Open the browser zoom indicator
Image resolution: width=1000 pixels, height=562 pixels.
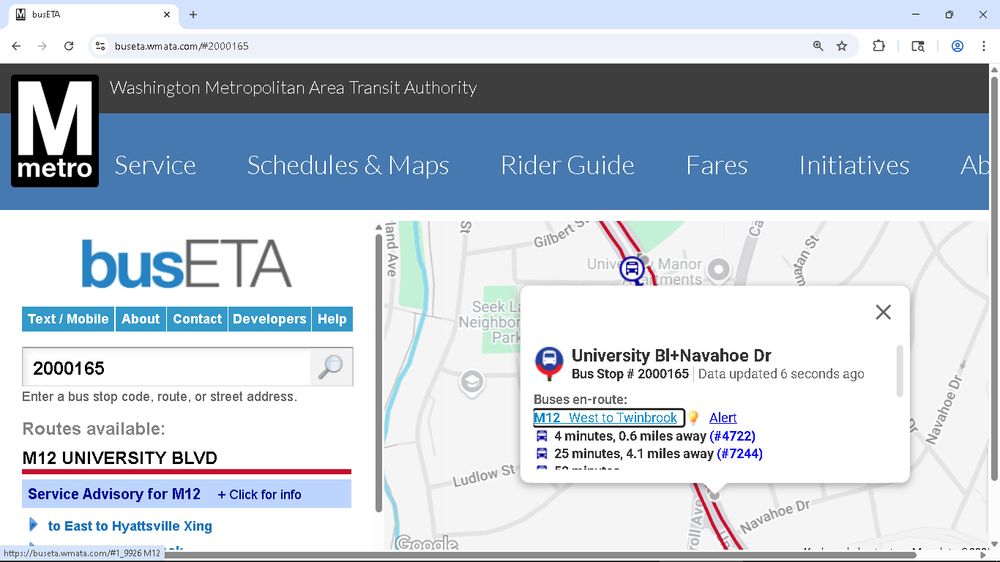point(818,46)
